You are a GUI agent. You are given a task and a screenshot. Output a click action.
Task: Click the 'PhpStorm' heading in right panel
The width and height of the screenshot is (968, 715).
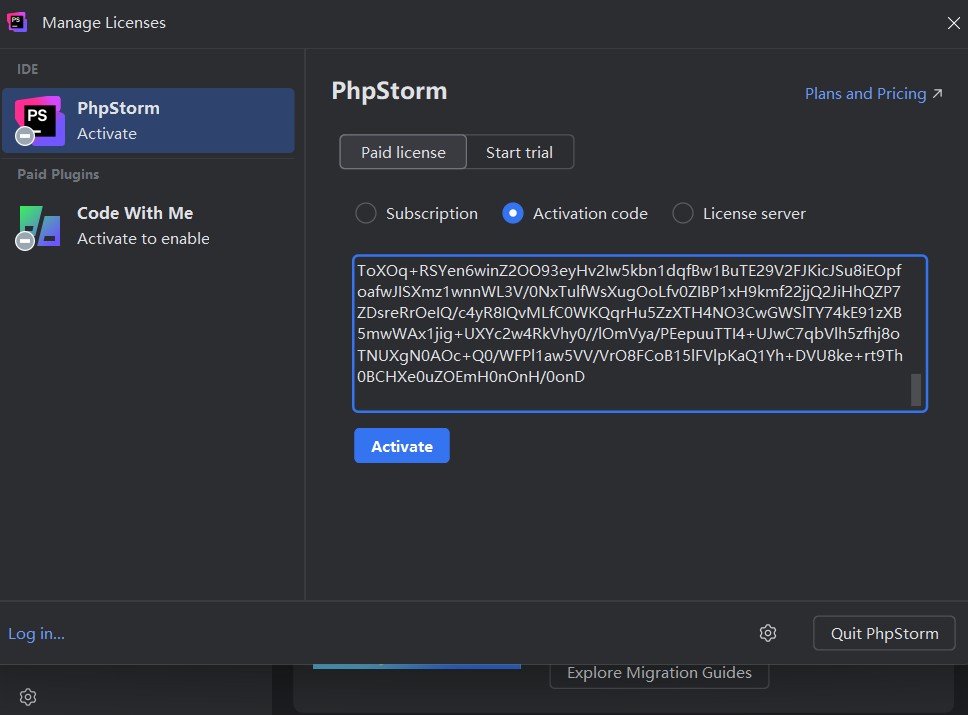point(389,91)
